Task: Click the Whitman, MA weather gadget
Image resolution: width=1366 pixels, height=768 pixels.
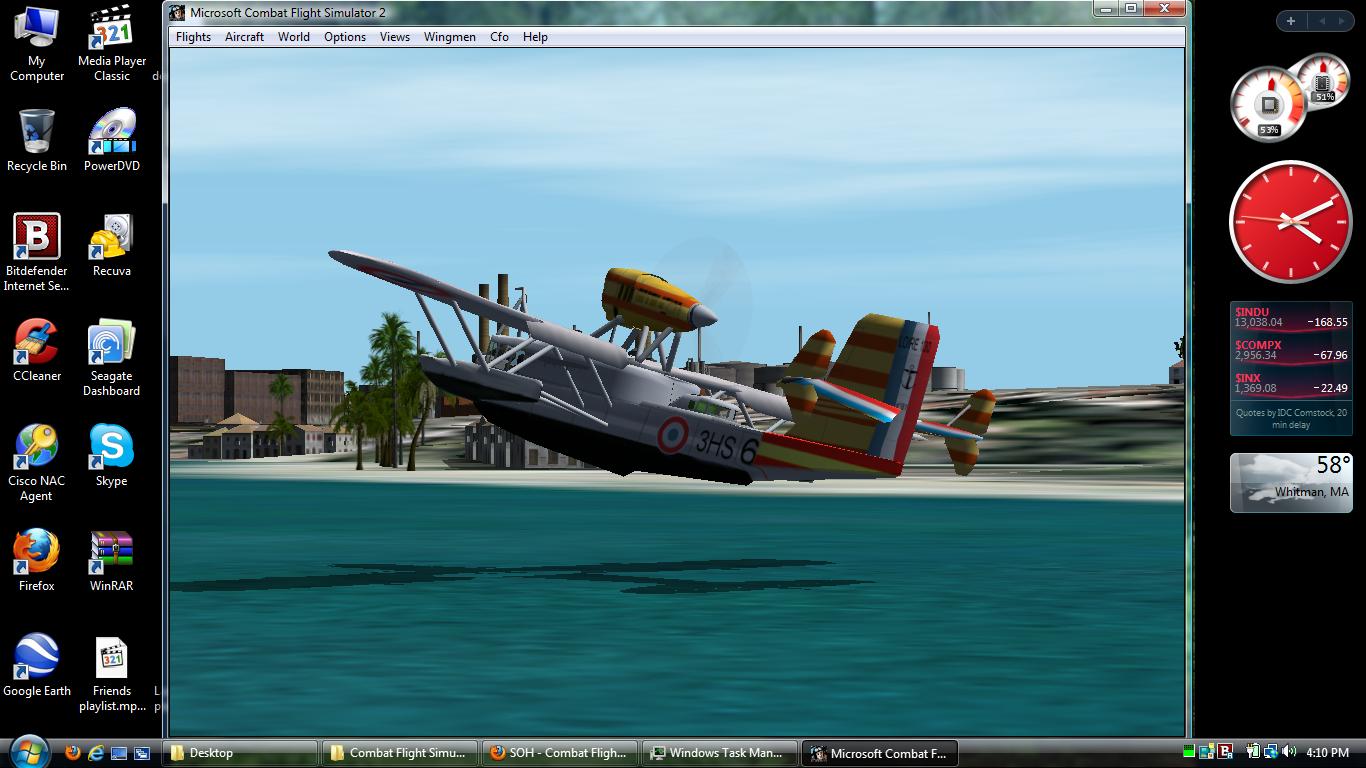Action: click(1290, 482)
